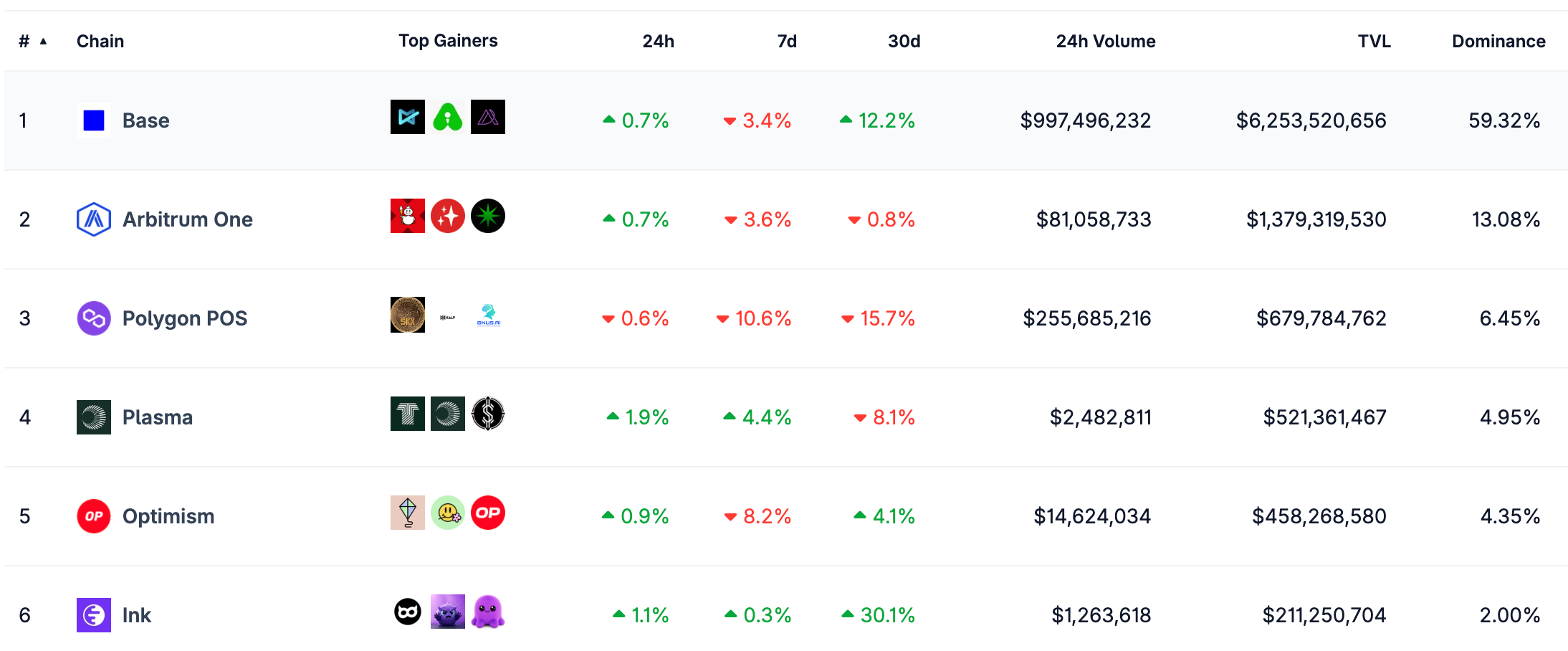Open the SKY coin token in Polygon gainers
The height and width of the screenshot is (651, 1568).
click(x=408, y=315)
